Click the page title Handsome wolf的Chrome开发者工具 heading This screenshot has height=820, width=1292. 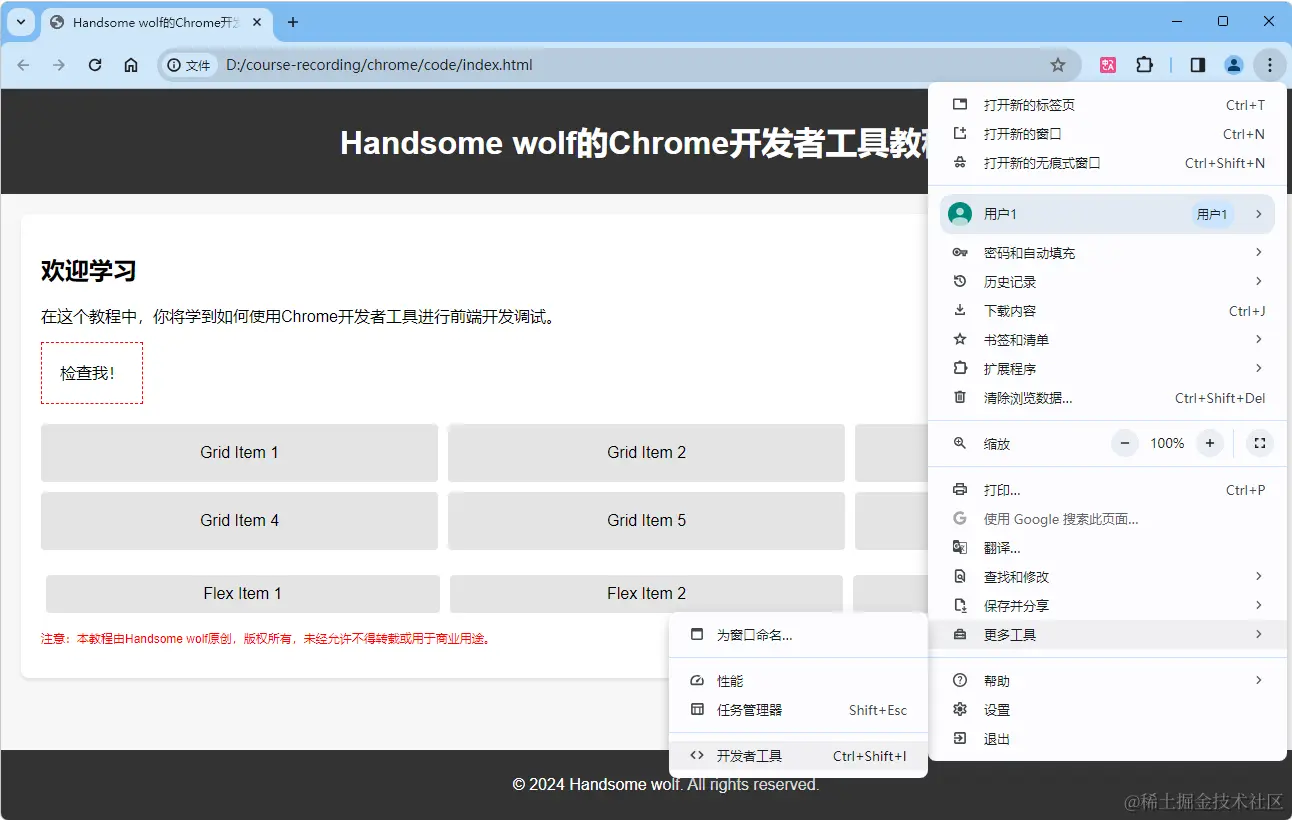(x=636, y=143)
